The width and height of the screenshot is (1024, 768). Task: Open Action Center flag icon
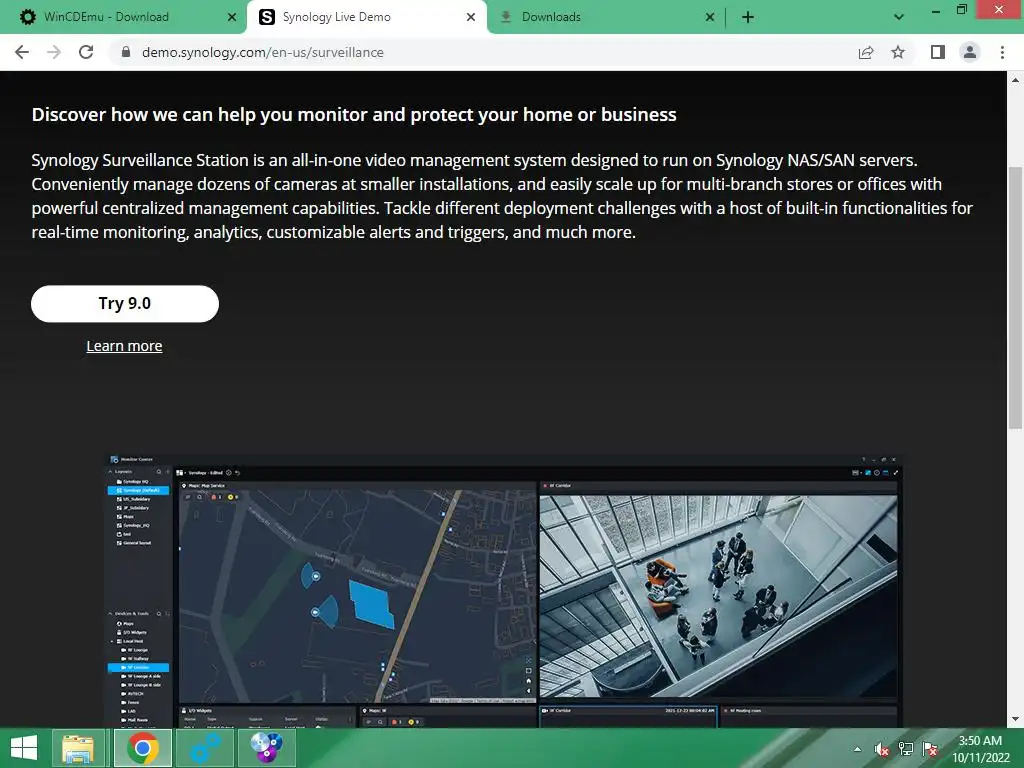pyautogui.click(x=930, y=749)
